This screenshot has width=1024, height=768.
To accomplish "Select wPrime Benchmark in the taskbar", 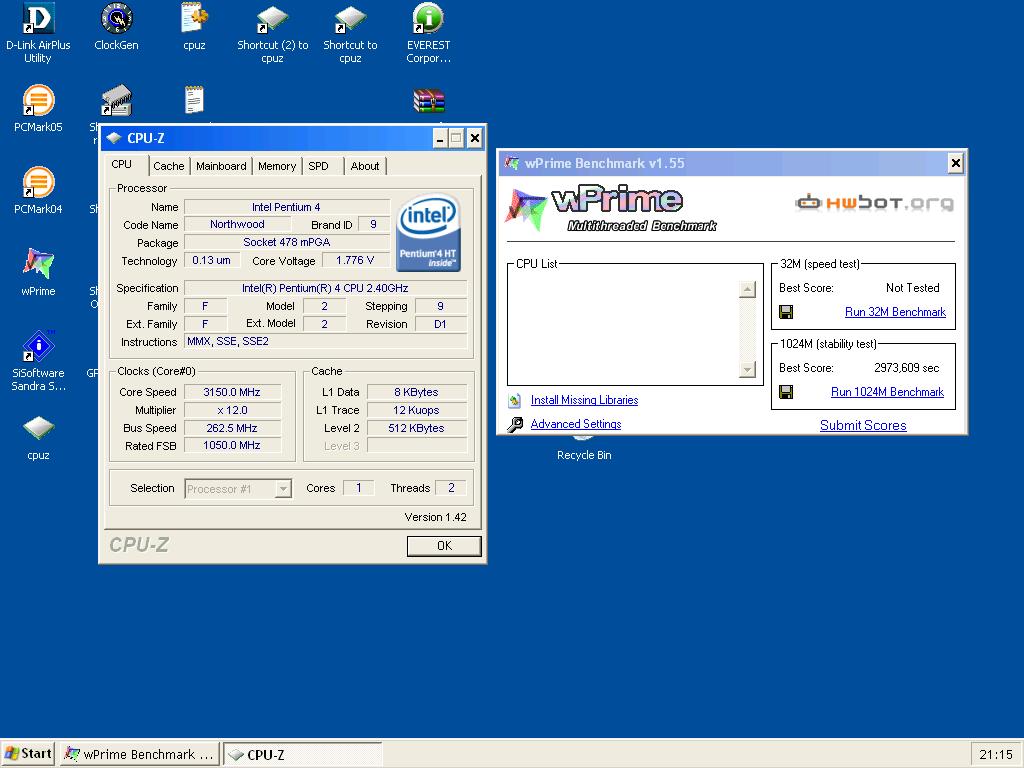I will pos(140,754).
